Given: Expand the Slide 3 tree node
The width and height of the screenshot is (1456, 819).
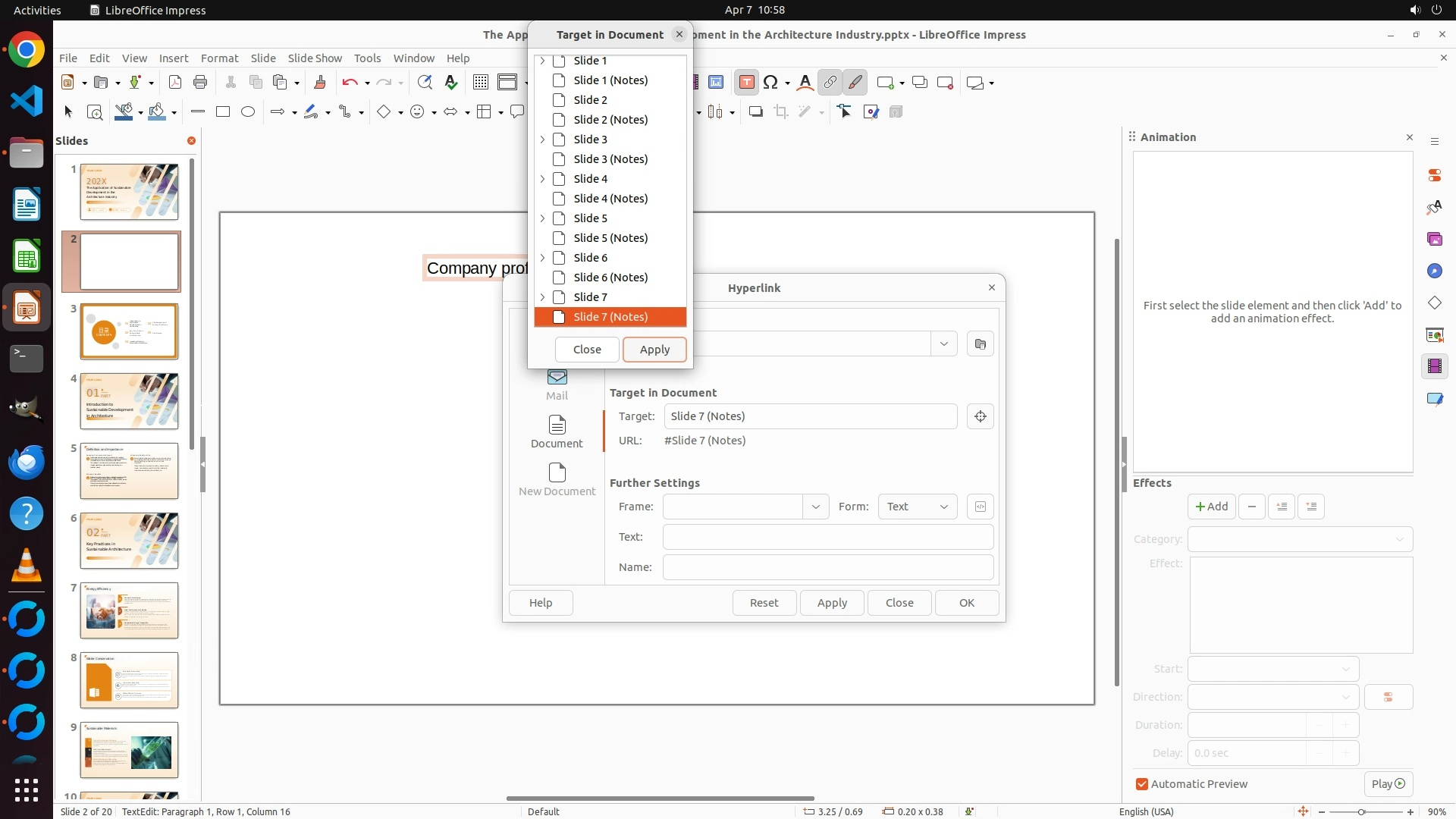Looking at the screenshot, I should point(542,140).
